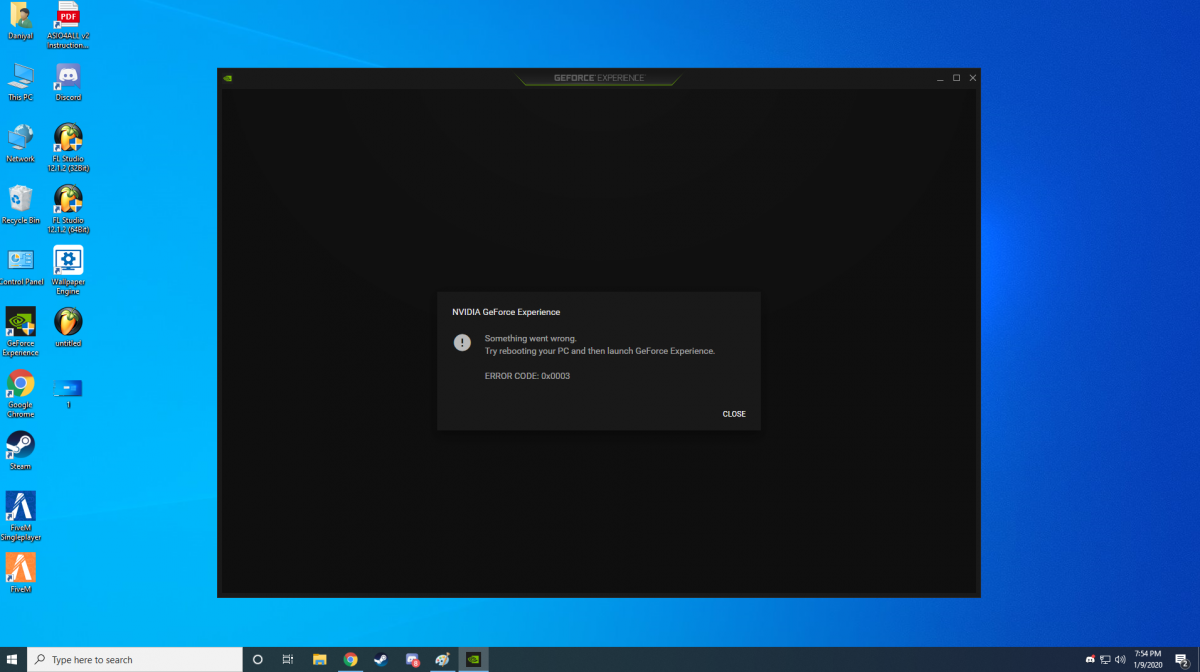Select the FiveM Singleplayer desktop shortcut

tap(20, 516)
